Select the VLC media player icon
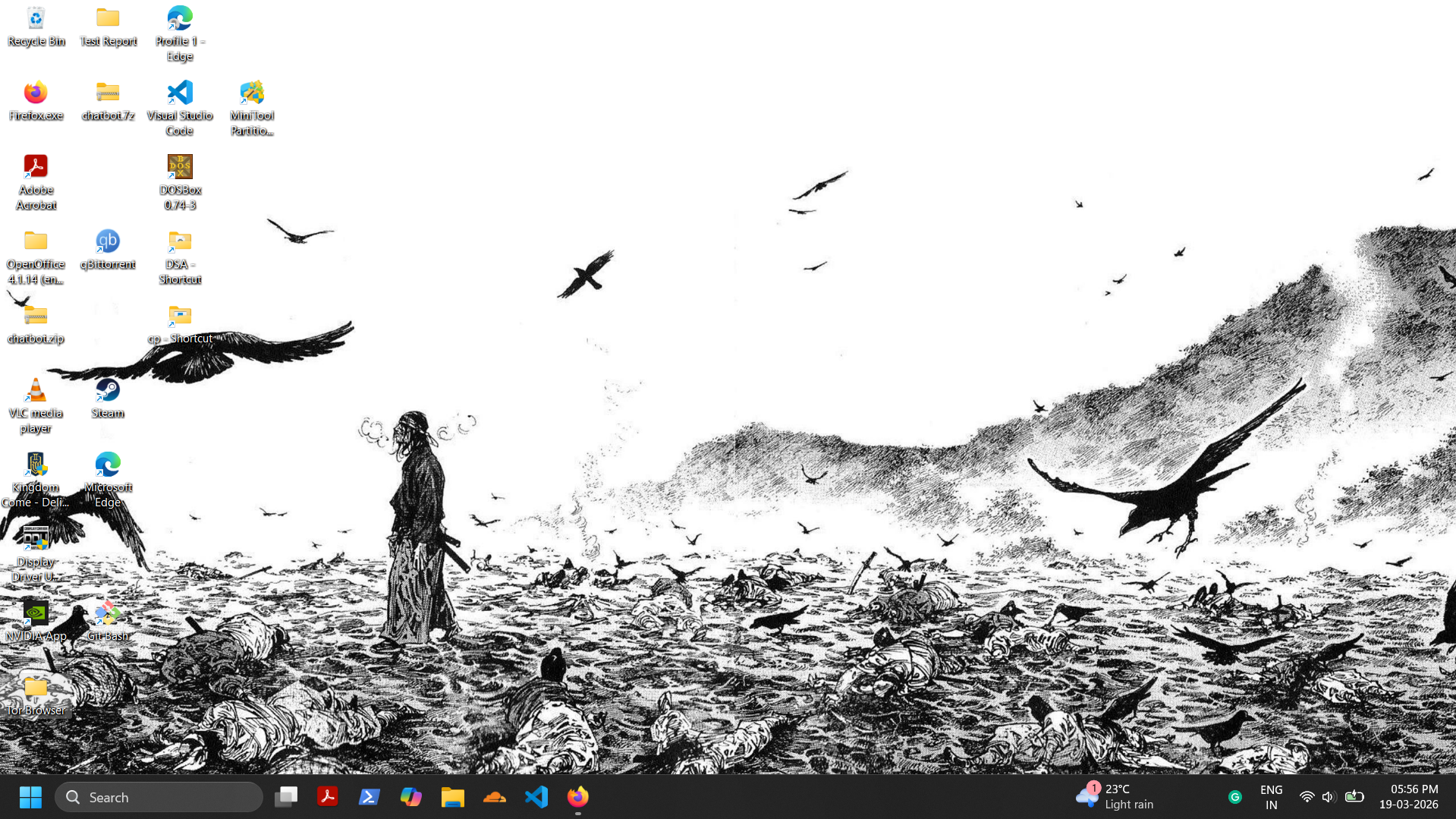Screen dimensions: 1456x819 (36, 405)
